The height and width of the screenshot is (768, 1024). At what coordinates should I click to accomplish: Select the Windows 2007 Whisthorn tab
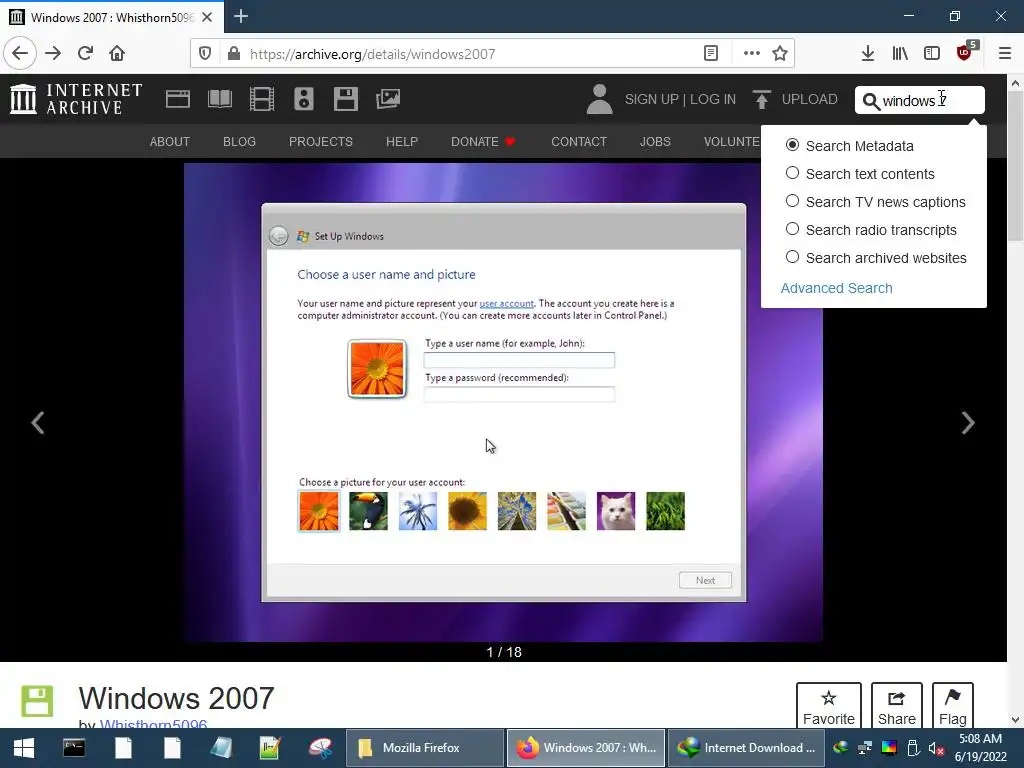(x=111, y=17)
